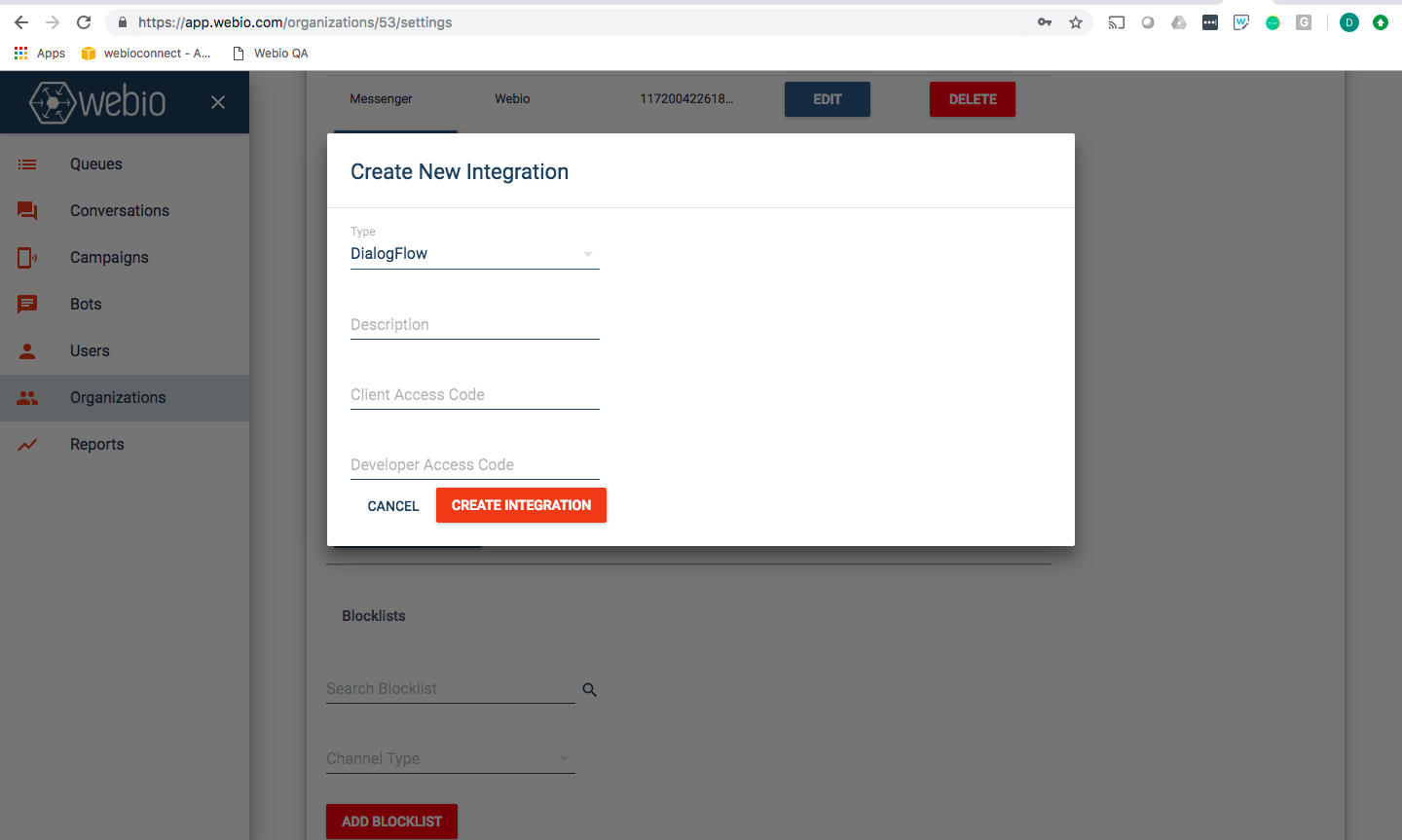Bookmark page with the star icon
This screenshot has height=840, width=1402.
(1076, 22)
